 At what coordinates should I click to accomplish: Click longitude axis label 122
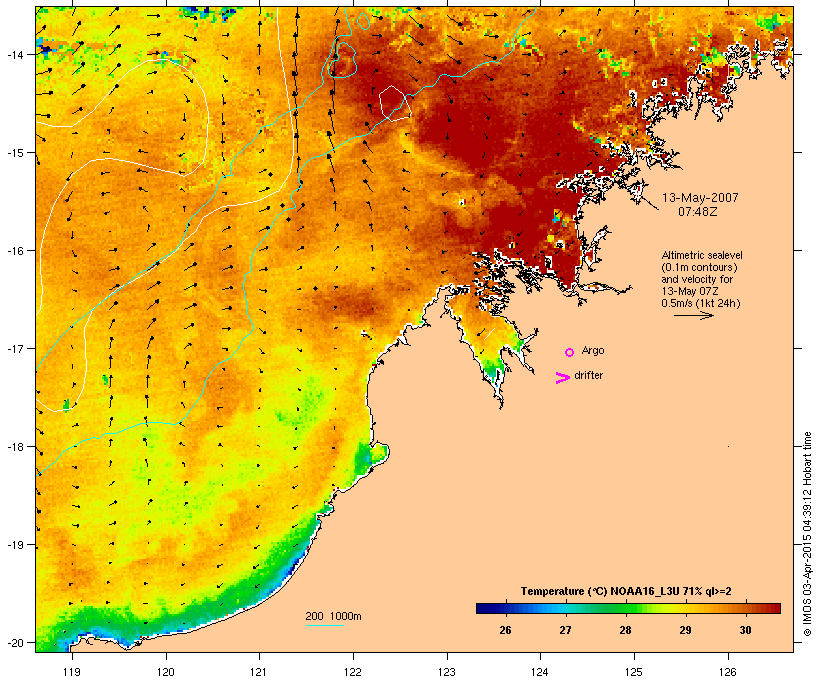tap(353, 672)
